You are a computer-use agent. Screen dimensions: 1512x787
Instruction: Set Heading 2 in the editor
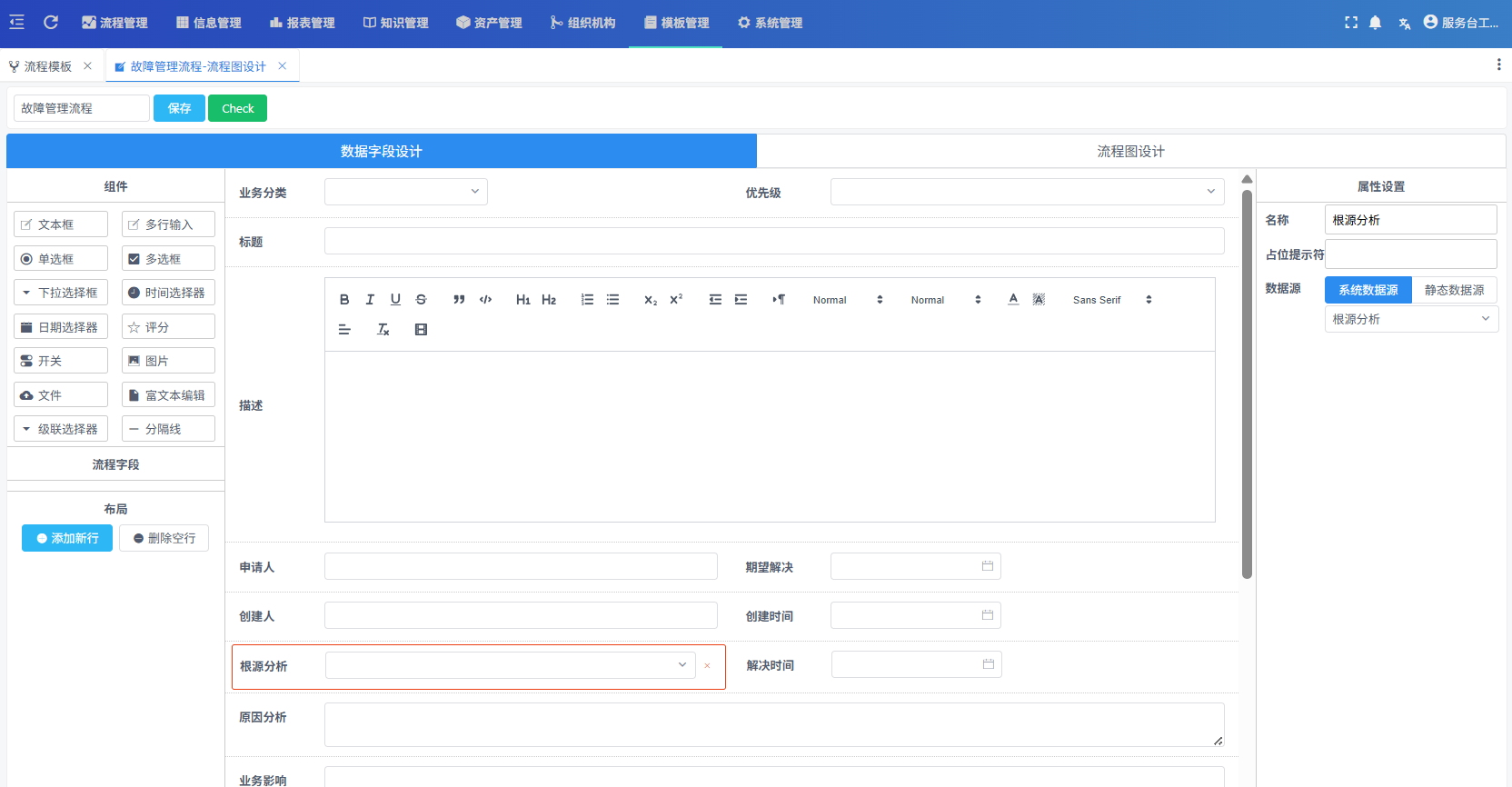[x=549, y=300]
